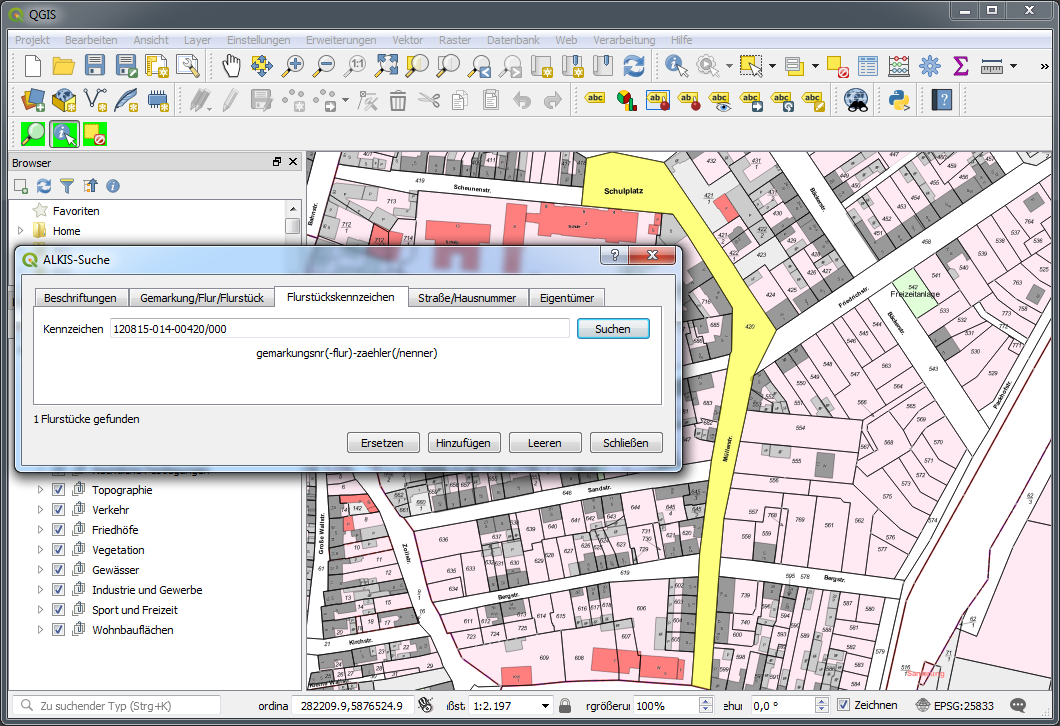The height and width of the screenshot is (726, 1060).
Task: Expand the Home folder in Browser
Action: coord(20,231)
